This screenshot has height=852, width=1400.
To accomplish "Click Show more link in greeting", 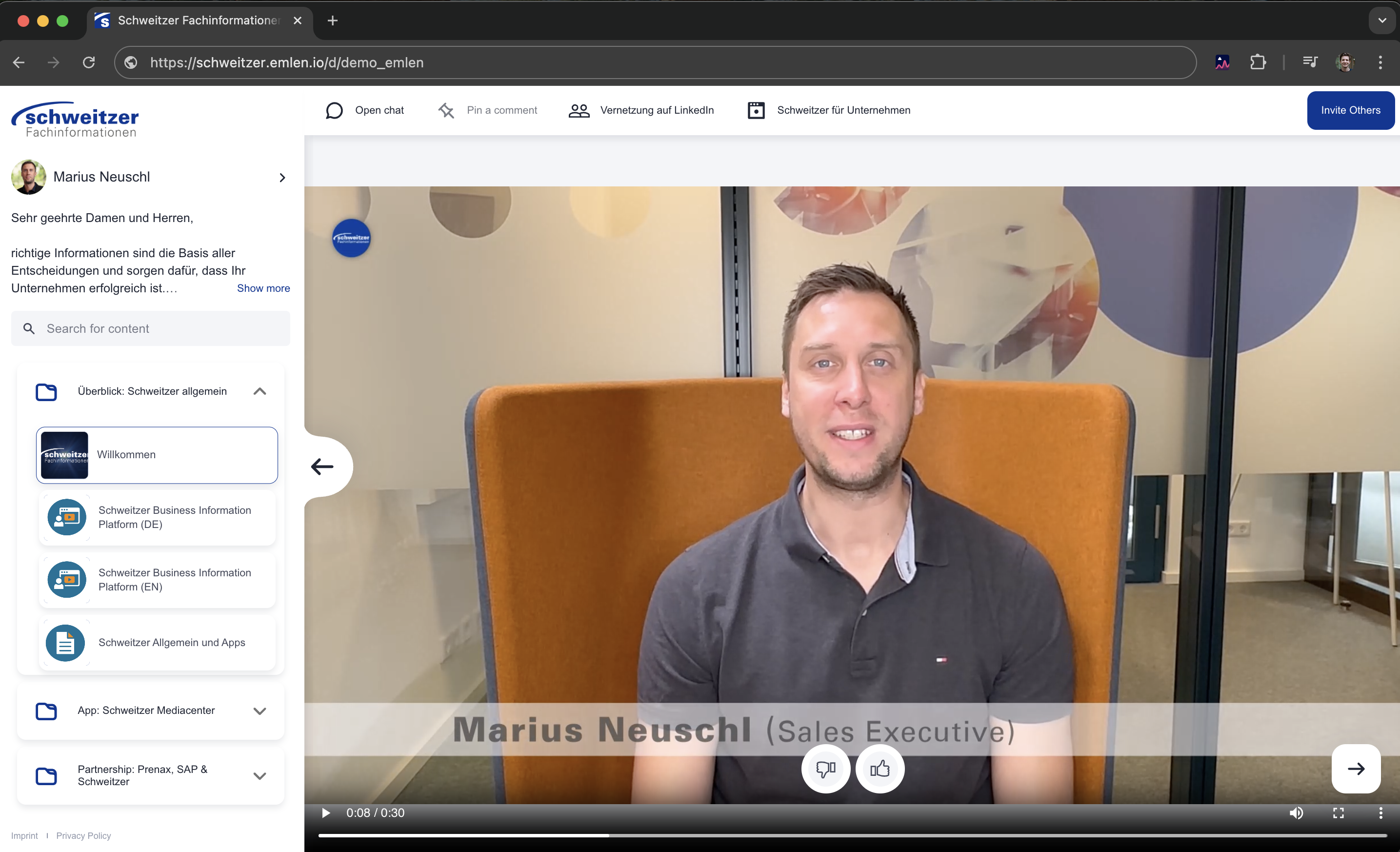I will 263,288.
